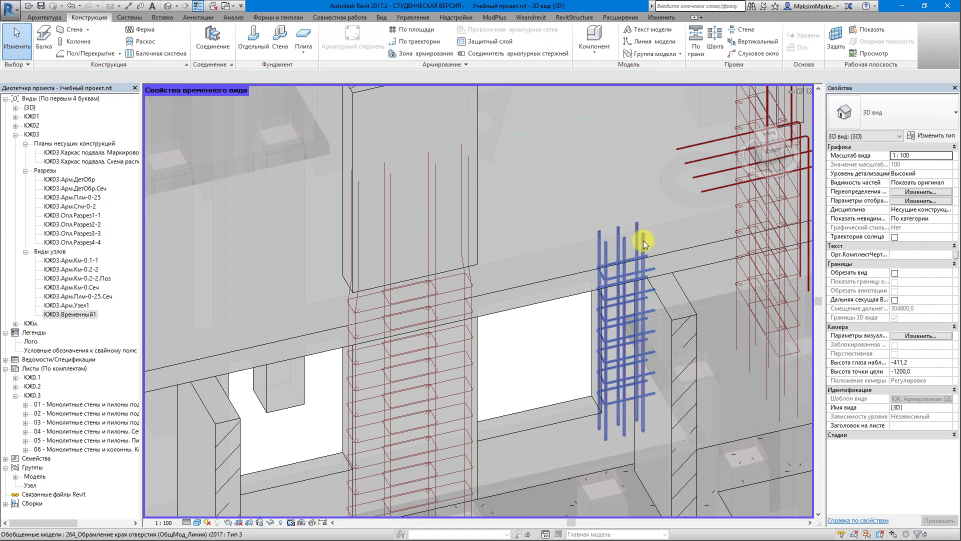Select the По грани opening tool
Image resolution: width=961 pixels, height=541 pixels.
pyautogui.click(x=695, y=38)
